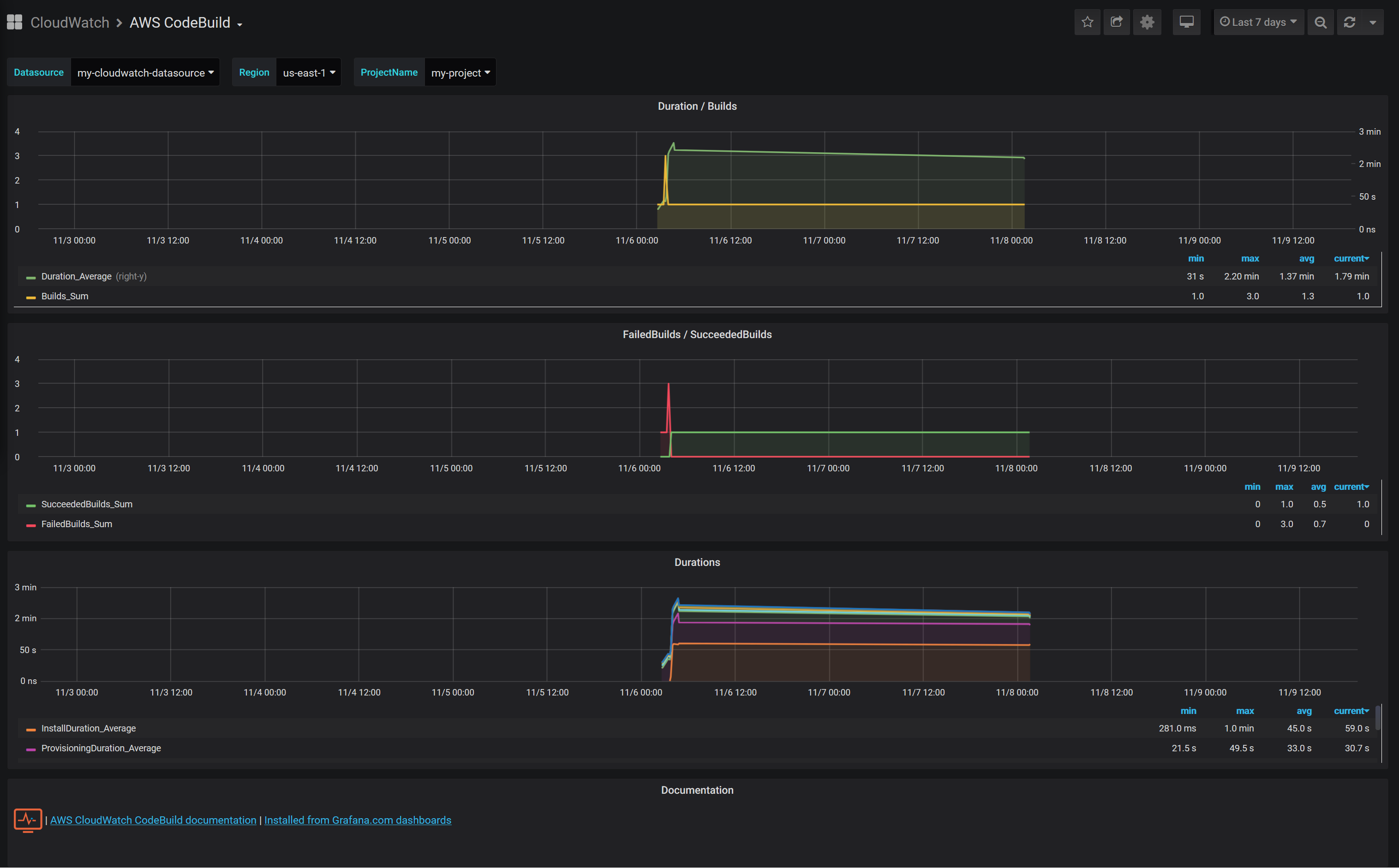Open Installed from Grafana.com dashboards link
The width and height of the screenshot is (1399, 868).
tap(357, 820)
